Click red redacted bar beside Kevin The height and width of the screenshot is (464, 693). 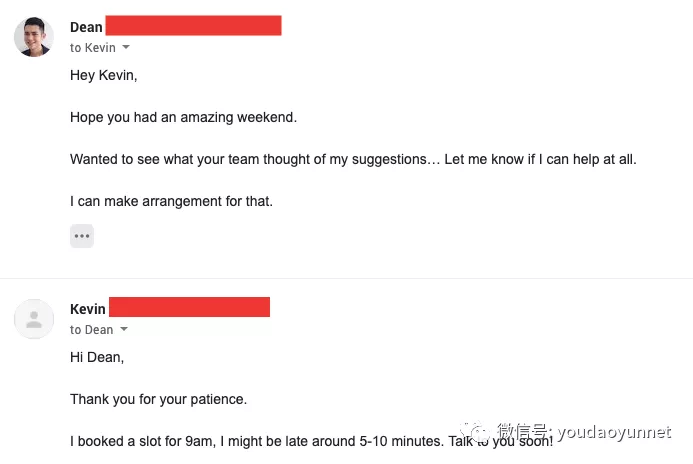click(x=189, y=307)
